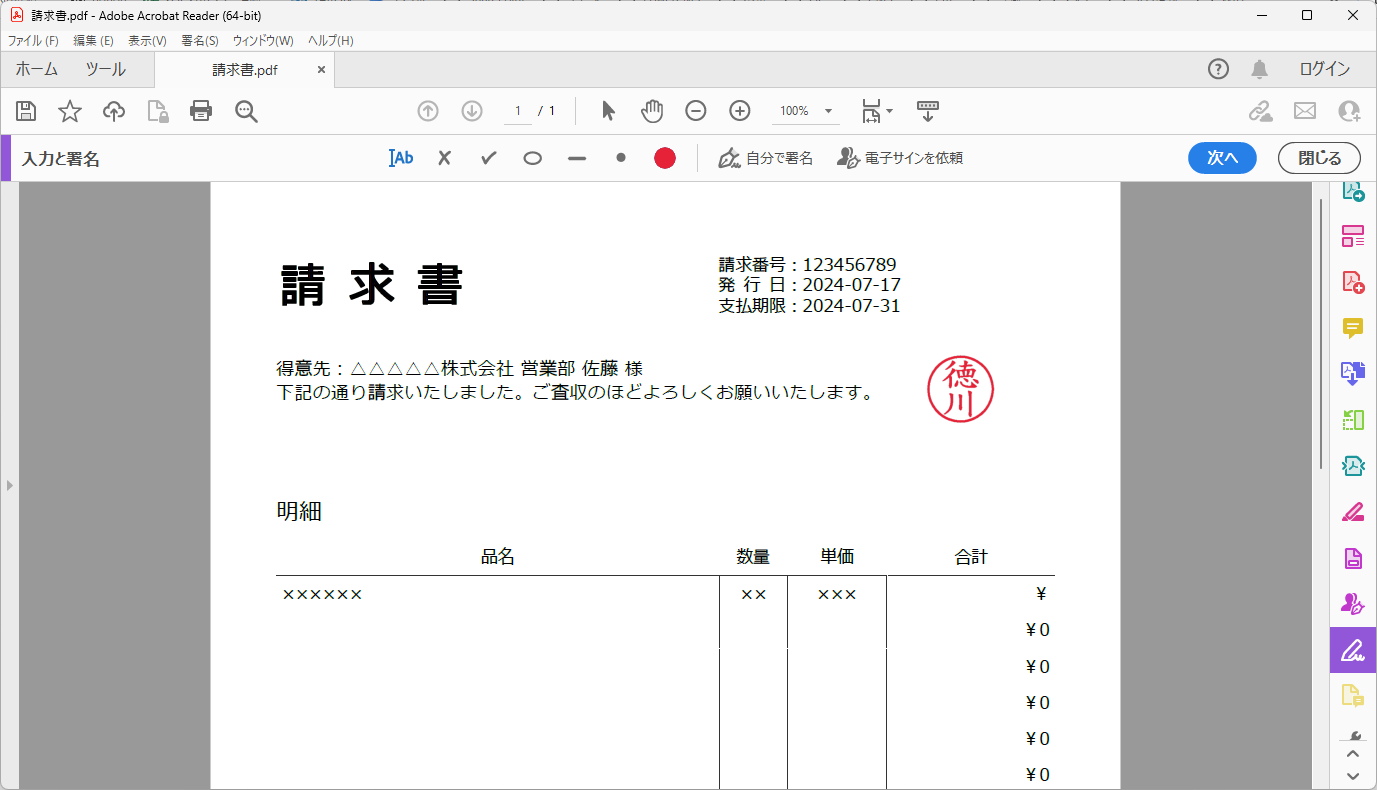This screenshot has height=790, width=1377.
Task: Open the pink Edit PDF sidebar tool
Action: 1353,237
